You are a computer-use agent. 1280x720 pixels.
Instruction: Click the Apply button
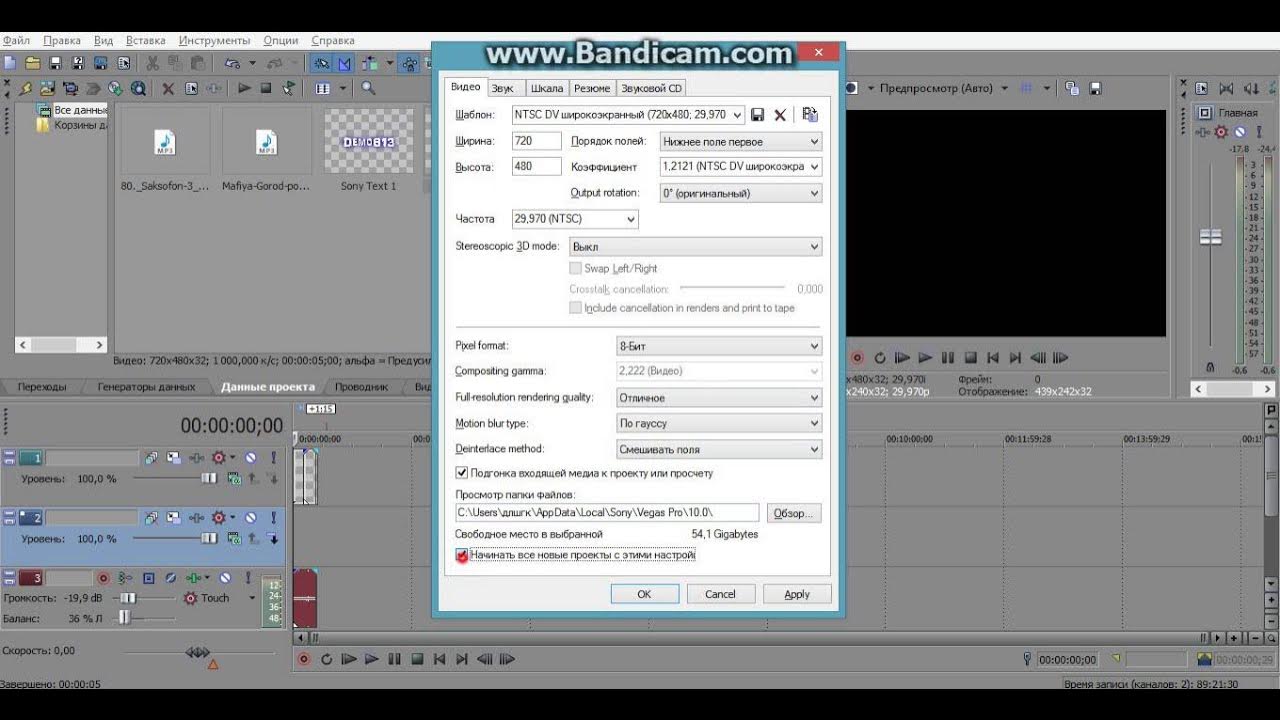(797, 594)
